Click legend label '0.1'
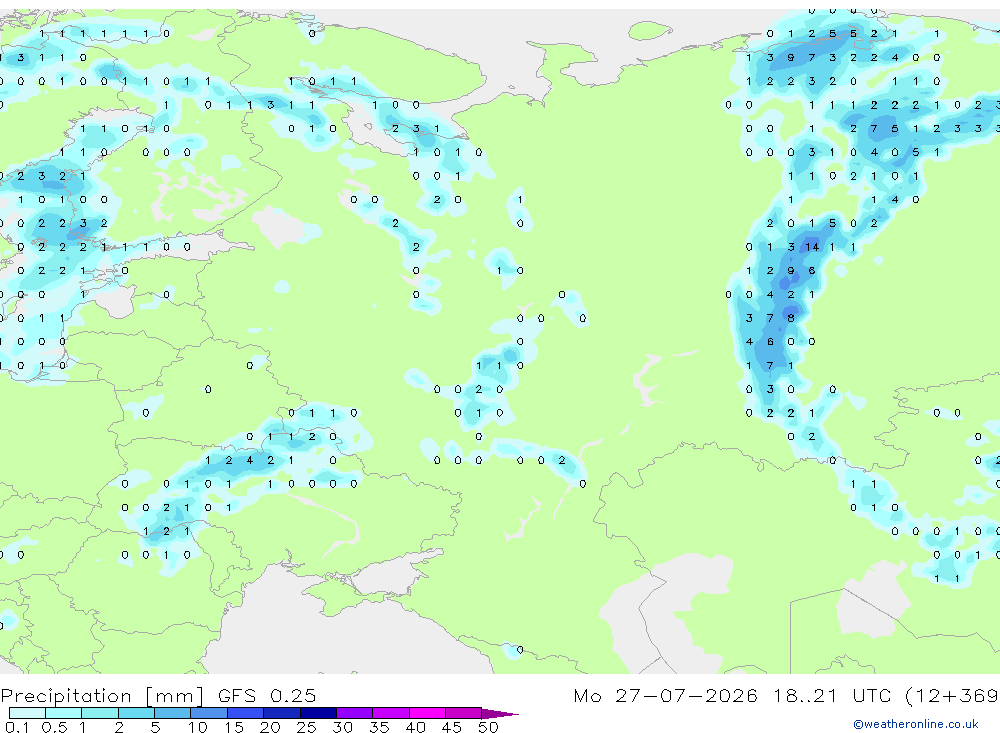The height and width of the screenshot is (733, 1000). (17, 727)
